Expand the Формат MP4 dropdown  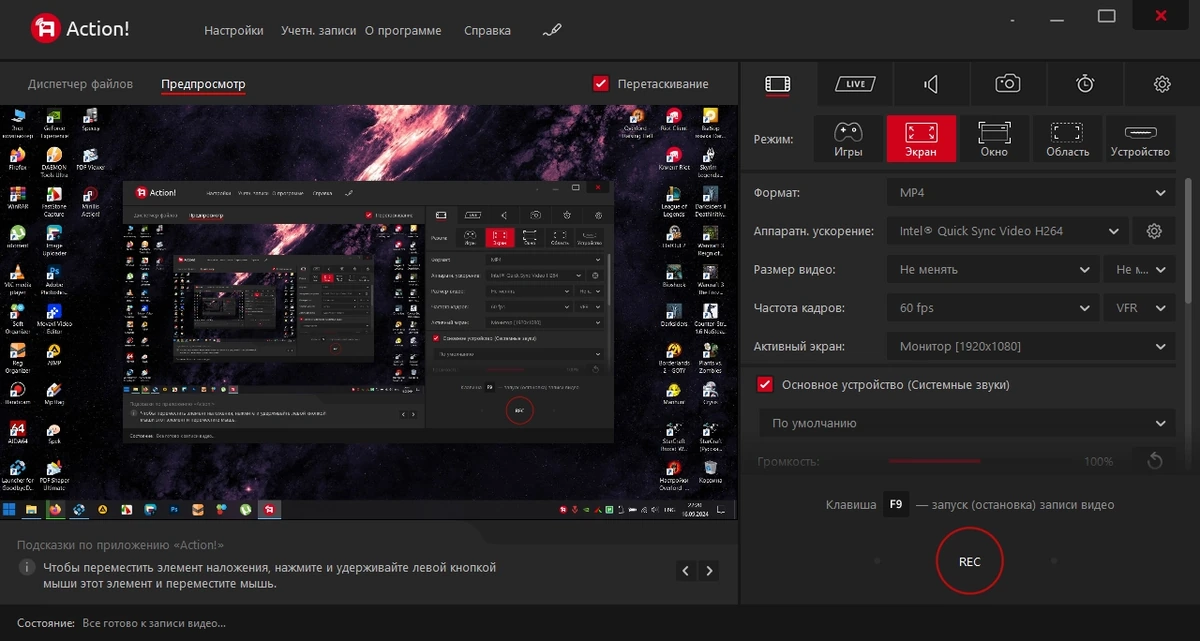1031,193
